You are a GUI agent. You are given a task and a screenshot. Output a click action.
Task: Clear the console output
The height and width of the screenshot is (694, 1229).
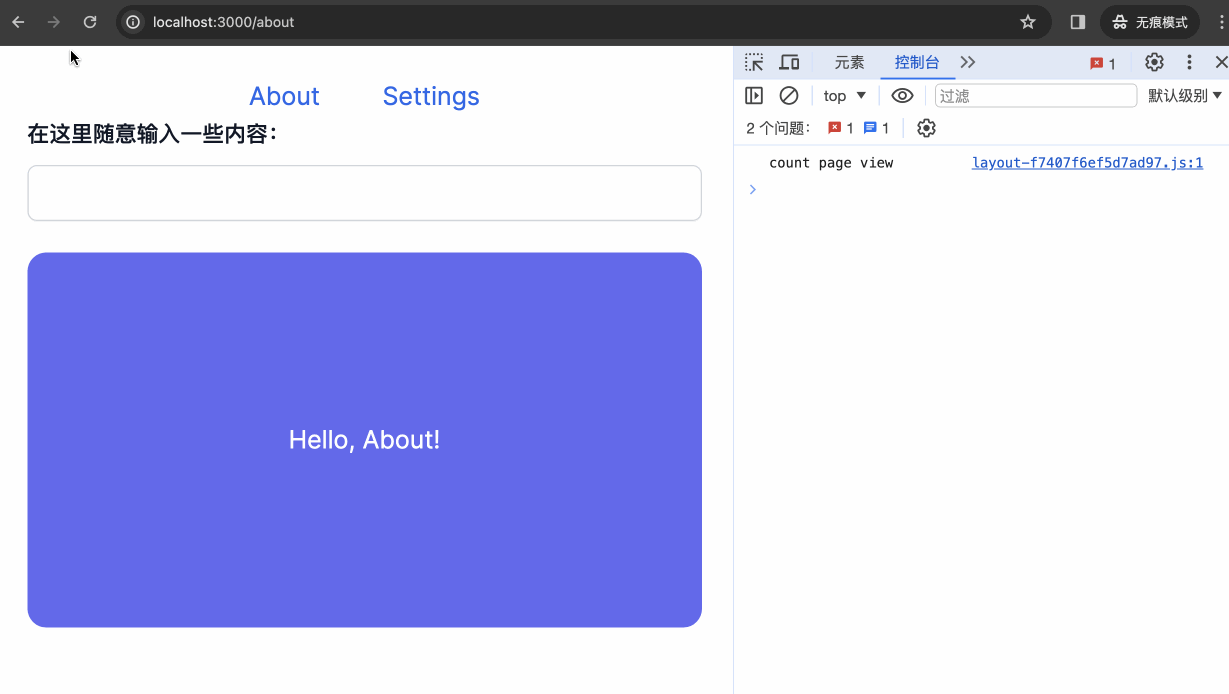pos(789,95)
